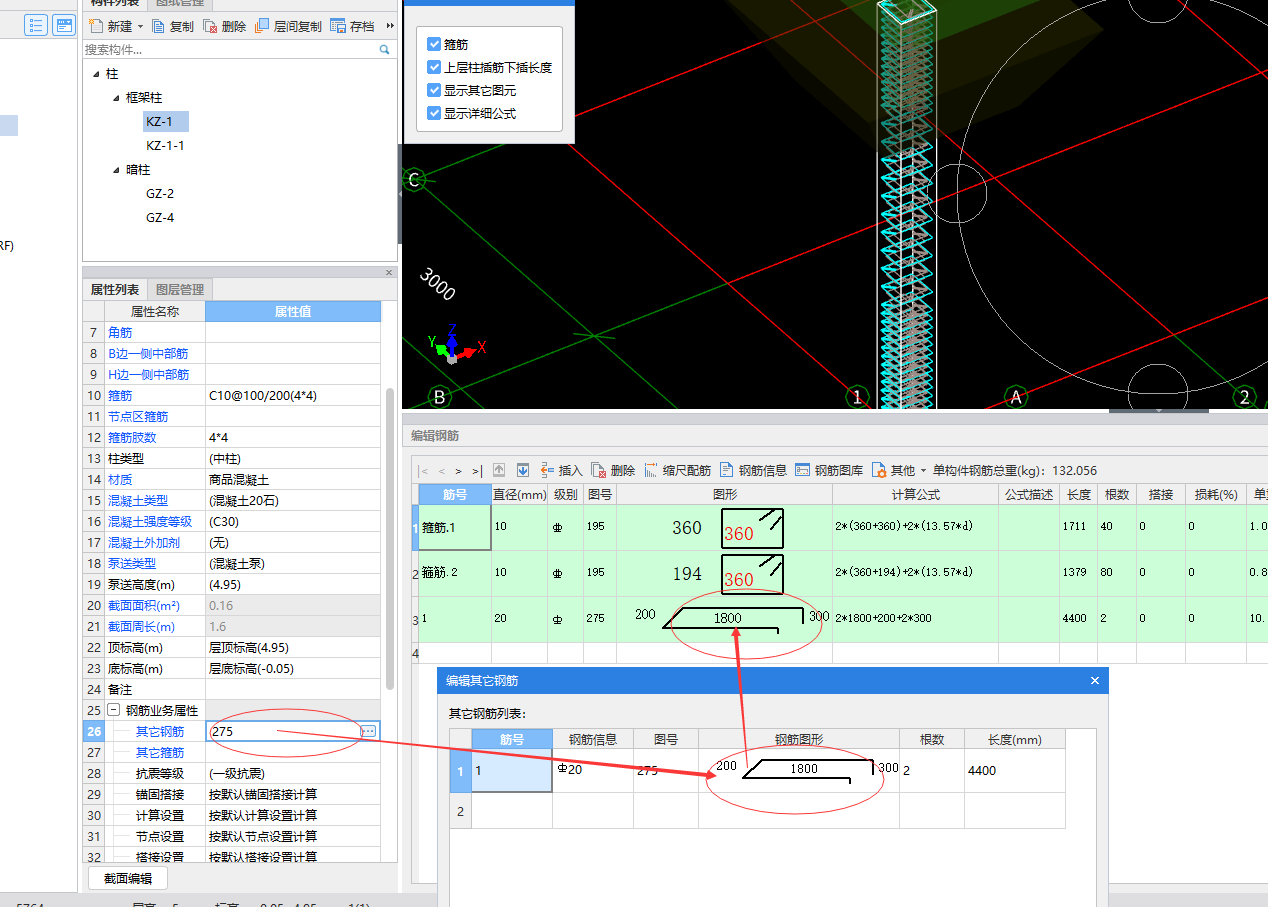Open the 钢筋图库 library
The height and width of the screenshot is (907, 1268).
click(x=829, y=470)
